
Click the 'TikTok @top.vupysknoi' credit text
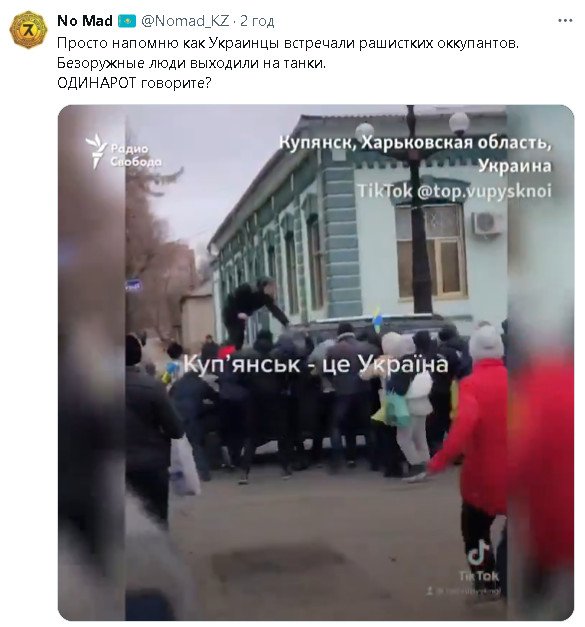[x=454, y=191]
